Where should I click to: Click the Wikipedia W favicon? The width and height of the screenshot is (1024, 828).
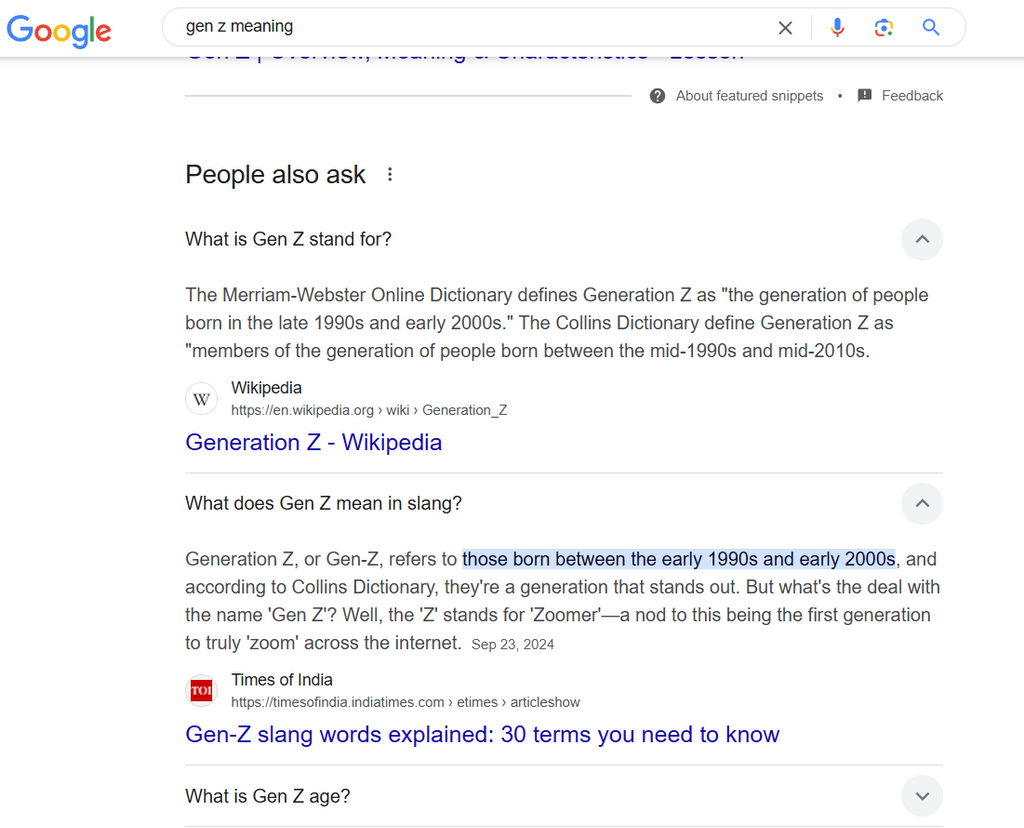[201, 398]
